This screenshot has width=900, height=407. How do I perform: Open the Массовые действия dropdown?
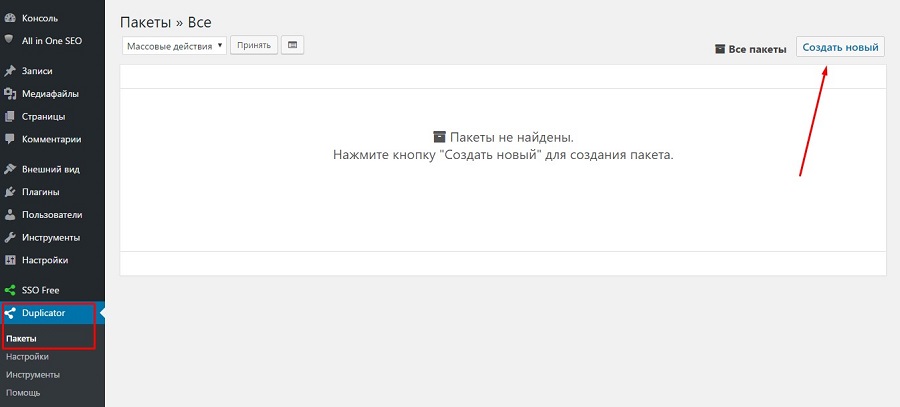coord(174,46)
